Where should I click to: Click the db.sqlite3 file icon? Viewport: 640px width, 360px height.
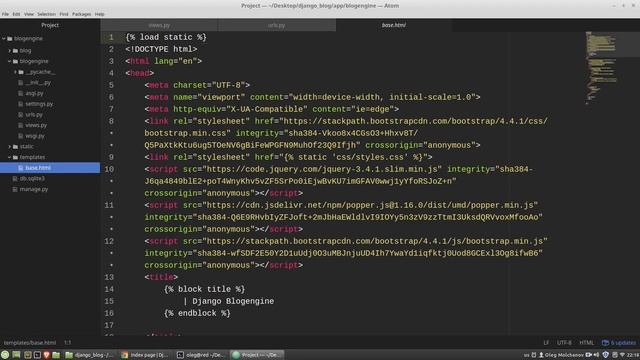click(15, 178)
